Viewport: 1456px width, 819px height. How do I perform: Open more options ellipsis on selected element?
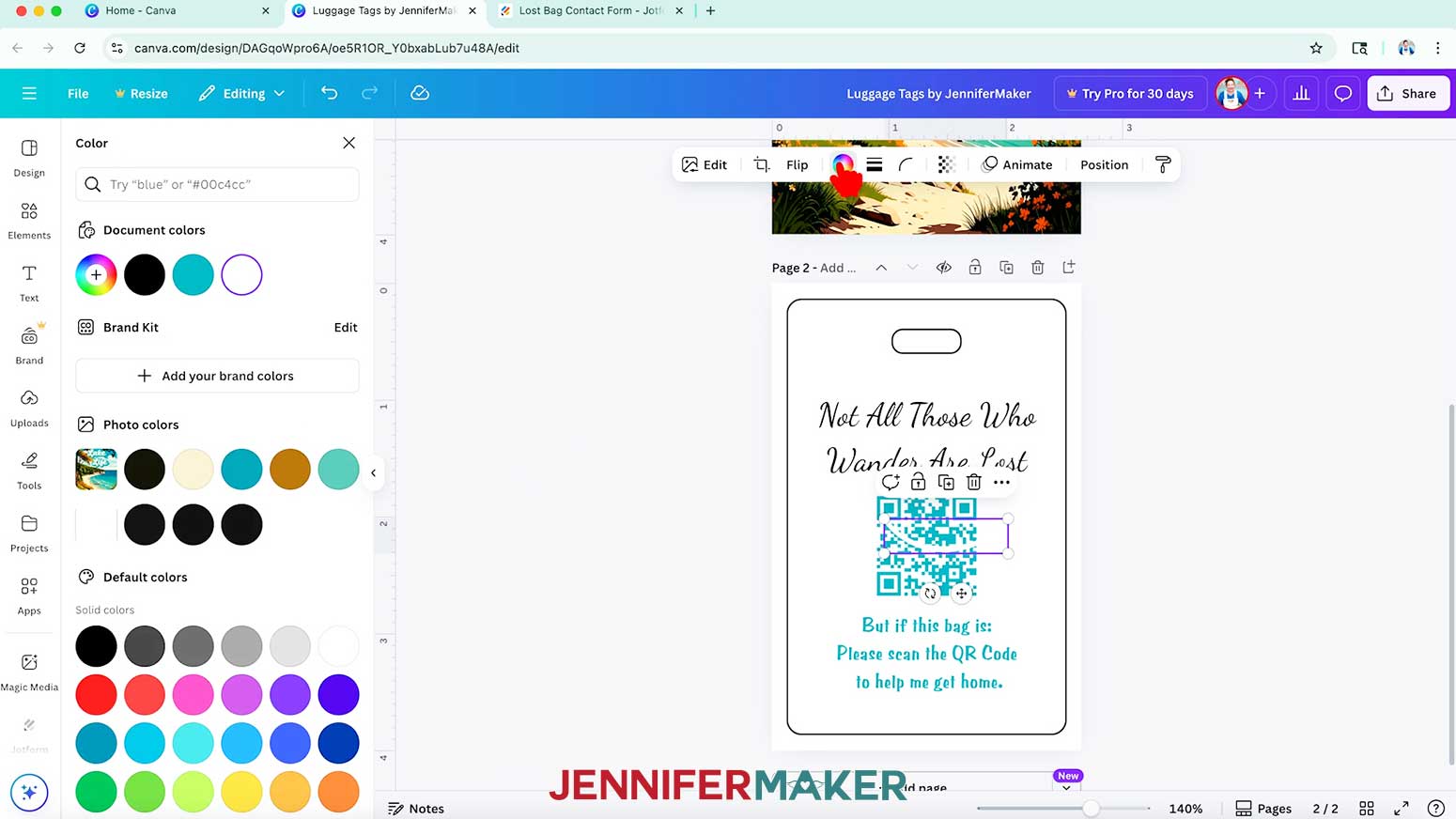pos(1002,482)
